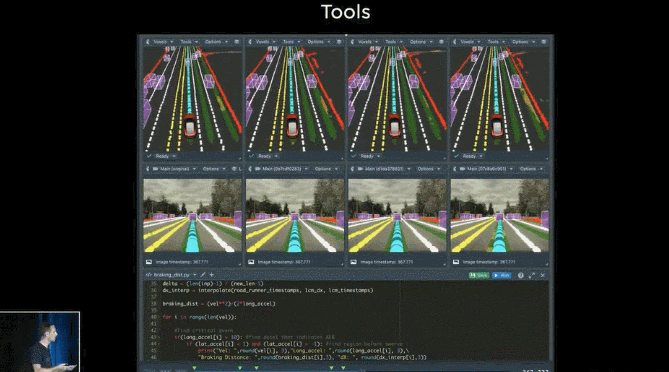Click layout icon right of Options in leftmost 3D view

(237, 42)
